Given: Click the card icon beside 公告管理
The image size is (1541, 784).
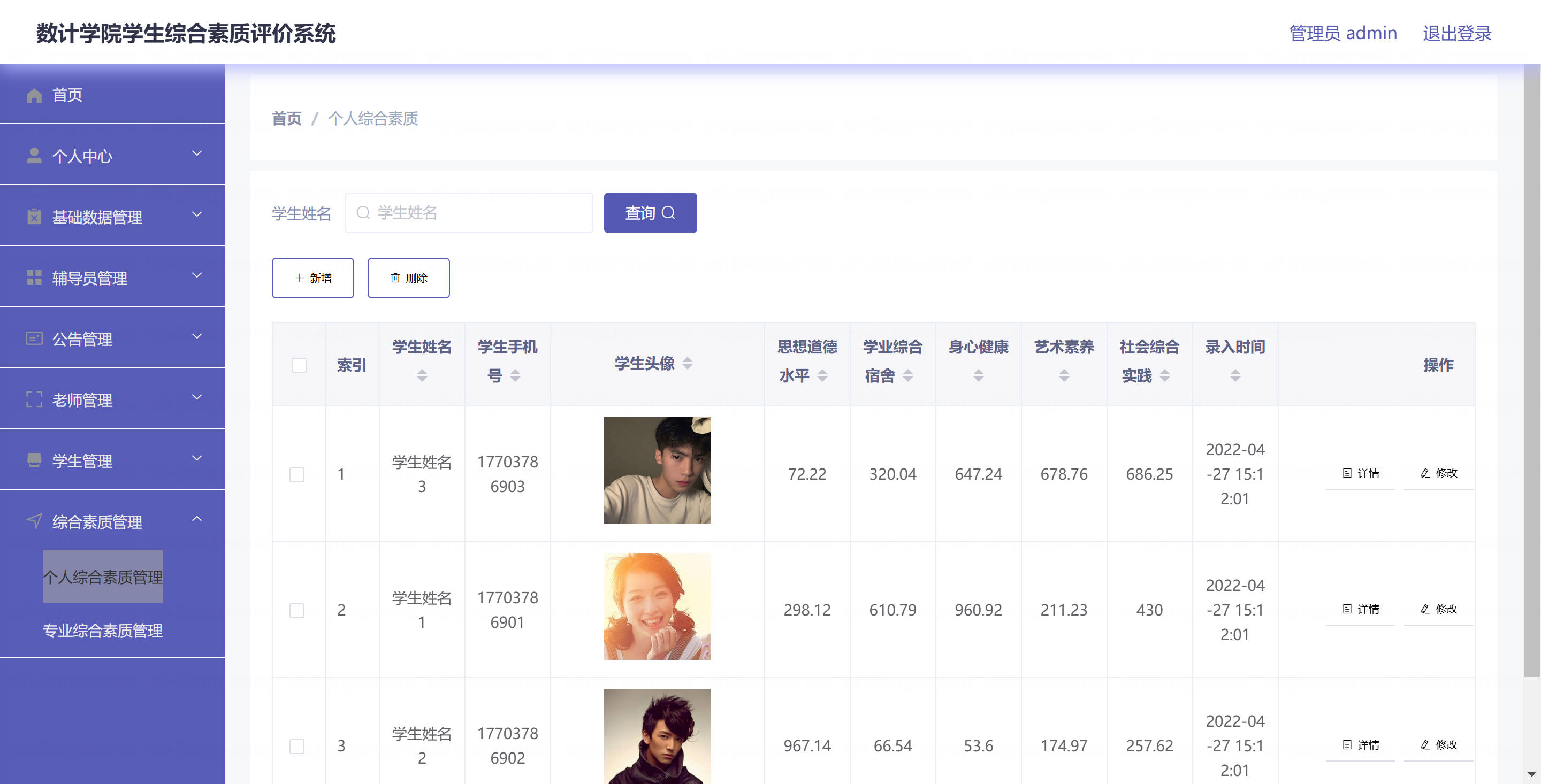Looking at the screenshot, I should (34, 339).
